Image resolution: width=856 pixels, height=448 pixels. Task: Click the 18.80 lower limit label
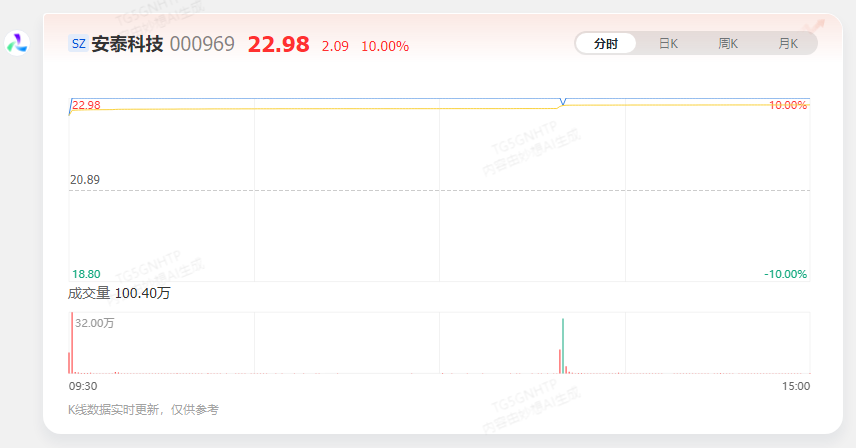coord(84,274)
